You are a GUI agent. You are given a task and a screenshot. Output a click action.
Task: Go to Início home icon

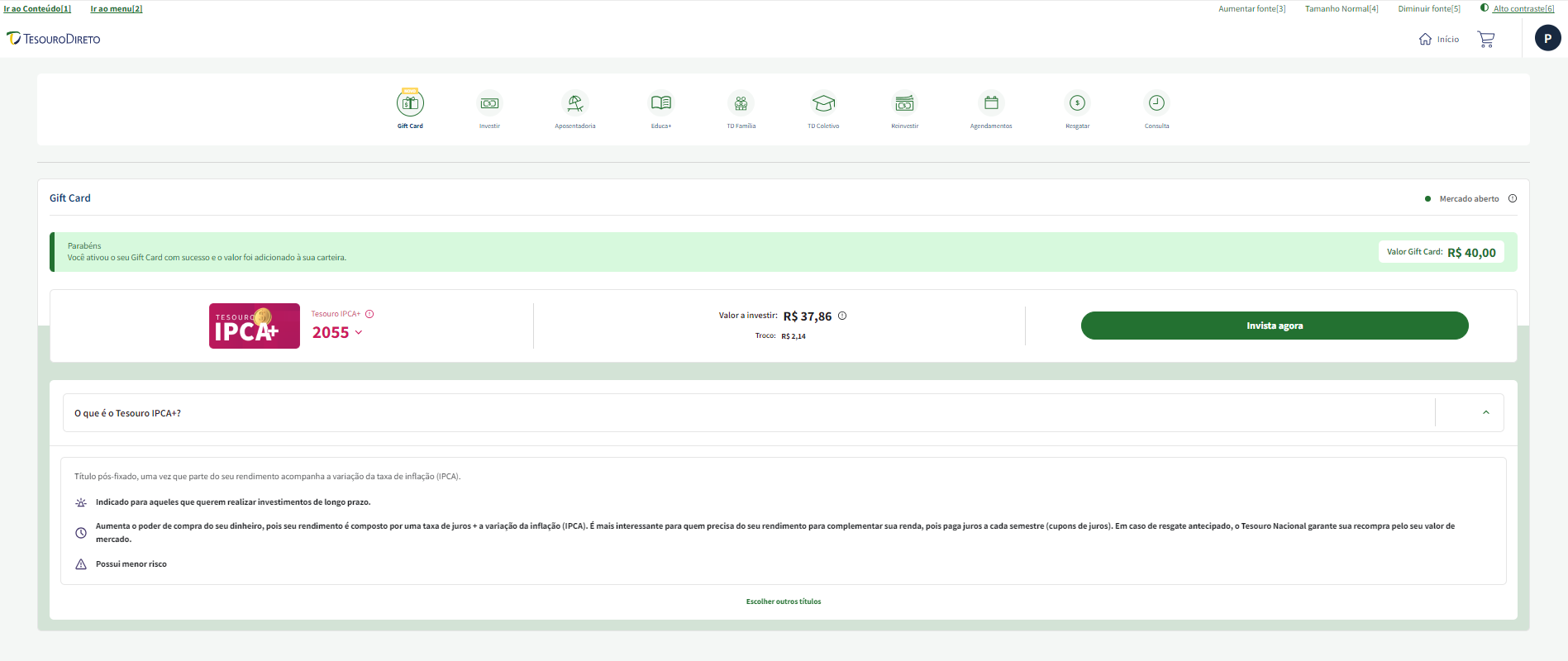[1425, 39]
